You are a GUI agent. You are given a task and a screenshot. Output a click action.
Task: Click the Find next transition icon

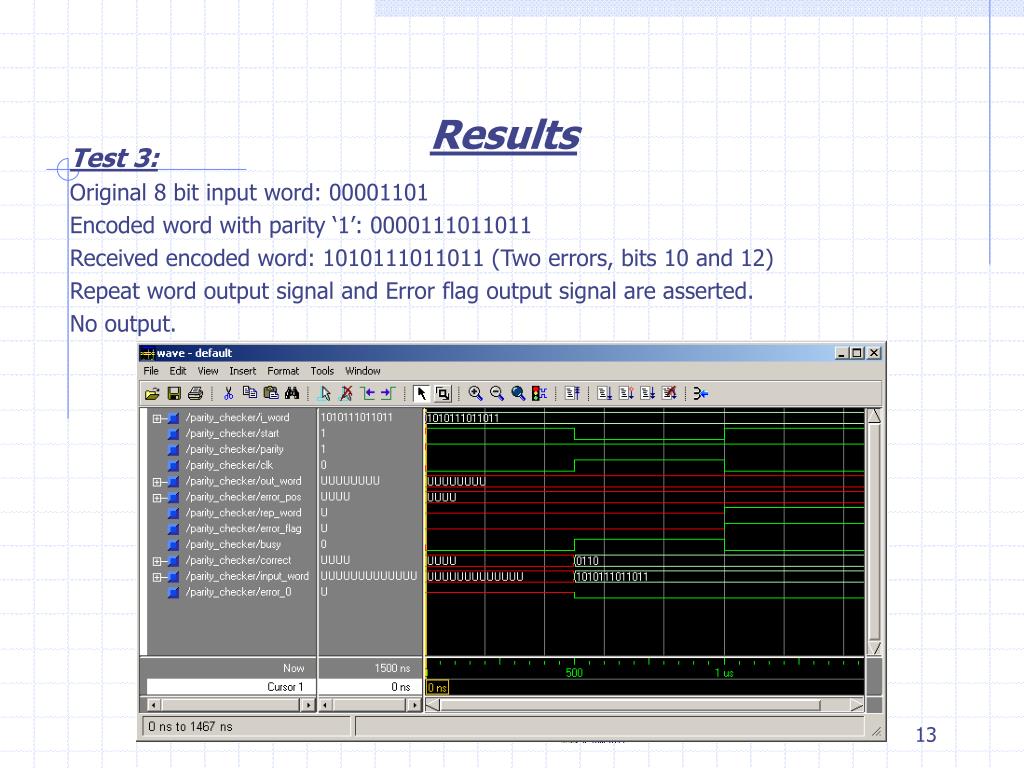(x=388, y=394)
